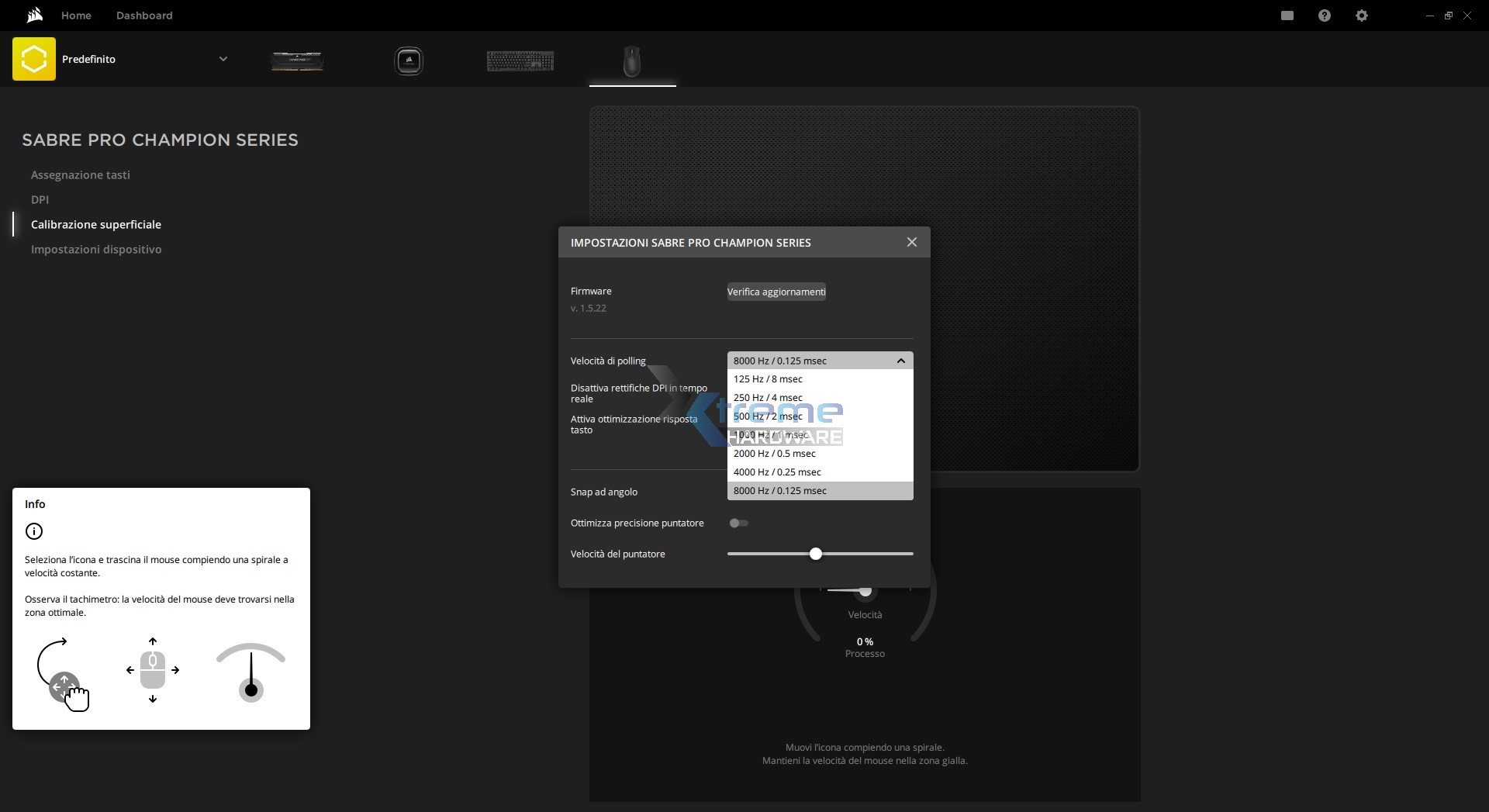Choose 2000 Hz / 0.5 msec option
Screen dimensions: 1489x812
coord(775,454)
